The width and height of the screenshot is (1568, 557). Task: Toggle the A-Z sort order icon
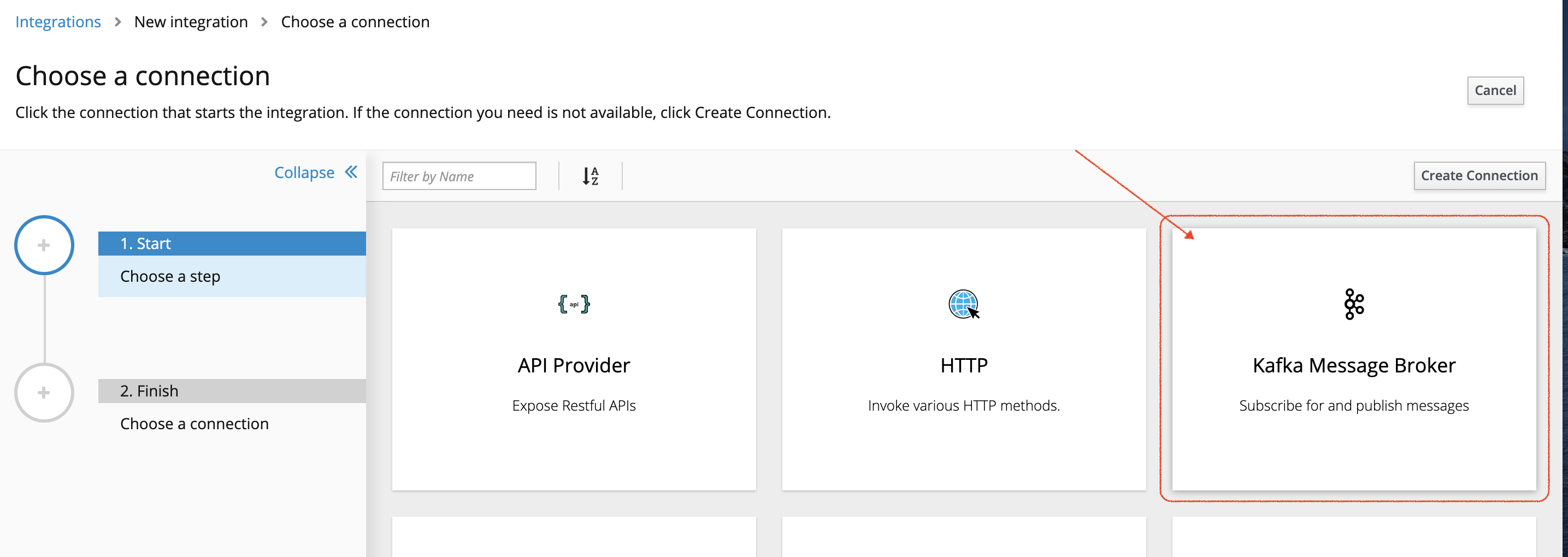[x=591, y=176]
